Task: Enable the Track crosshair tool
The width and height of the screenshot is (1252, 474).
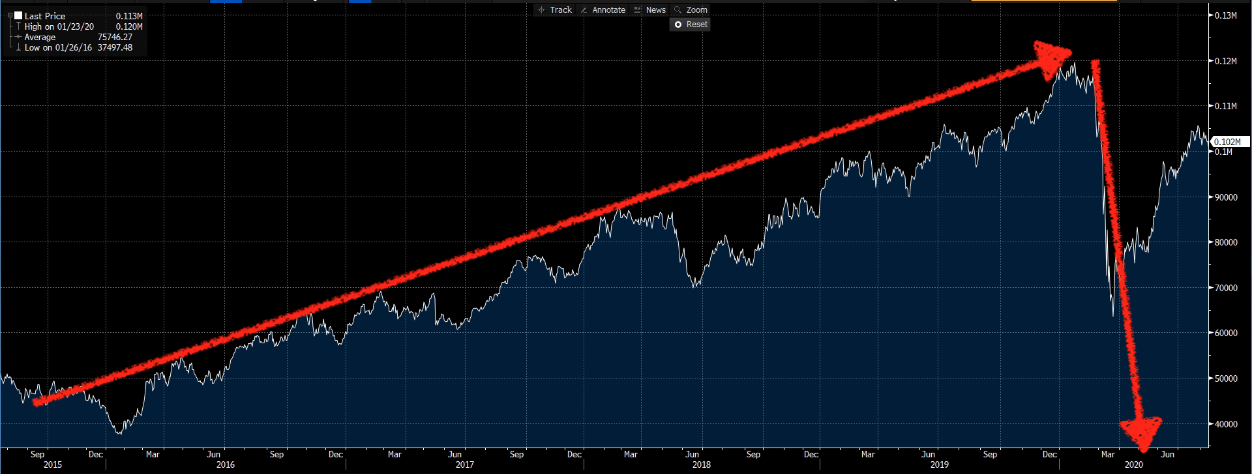Action: point(553,10)
